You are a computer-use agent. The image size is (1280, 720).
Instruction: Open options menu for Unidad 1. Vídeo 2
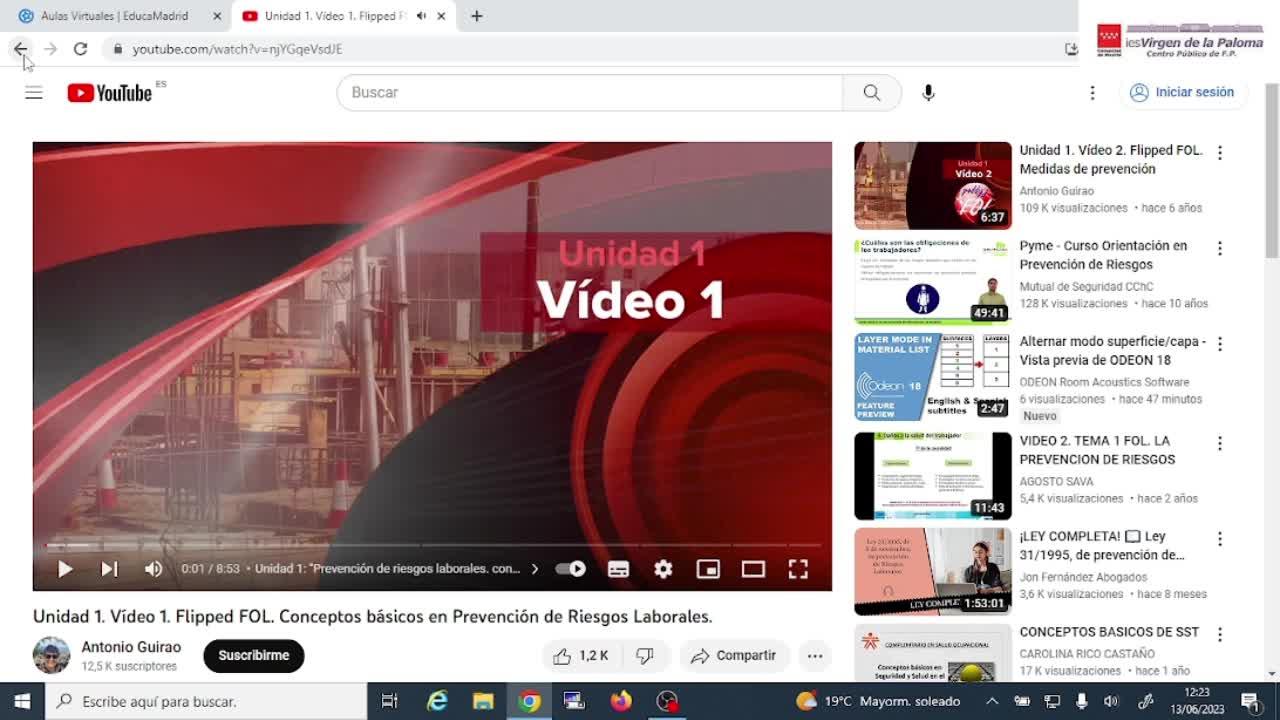tap(1219, 153)
